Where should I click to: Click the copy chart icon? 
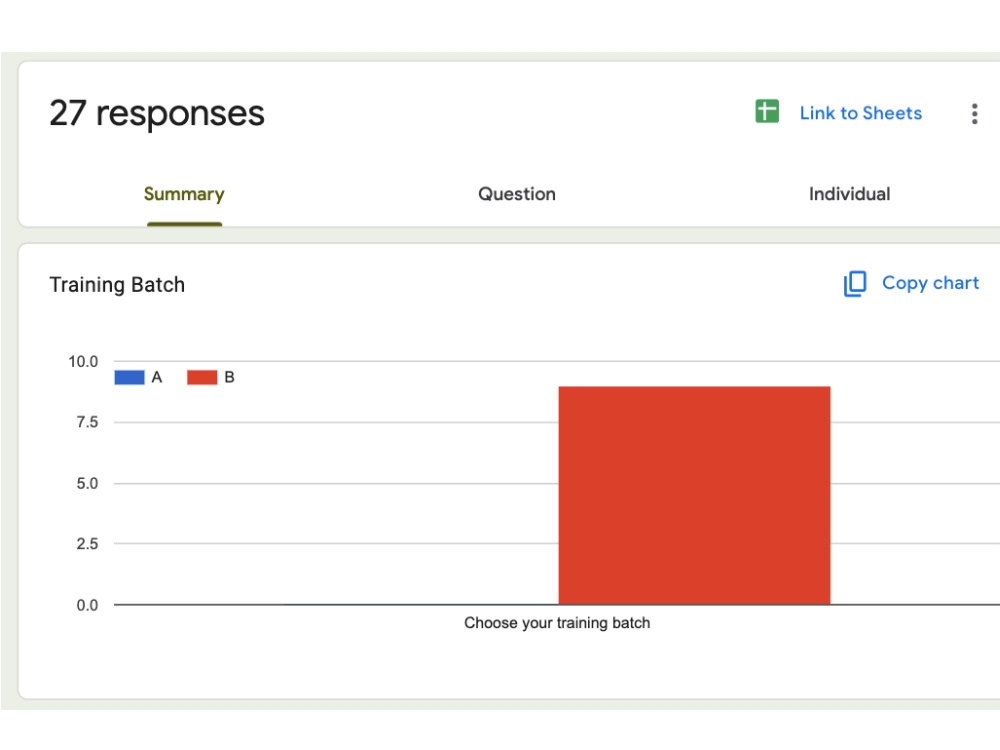tap(855, 283)
